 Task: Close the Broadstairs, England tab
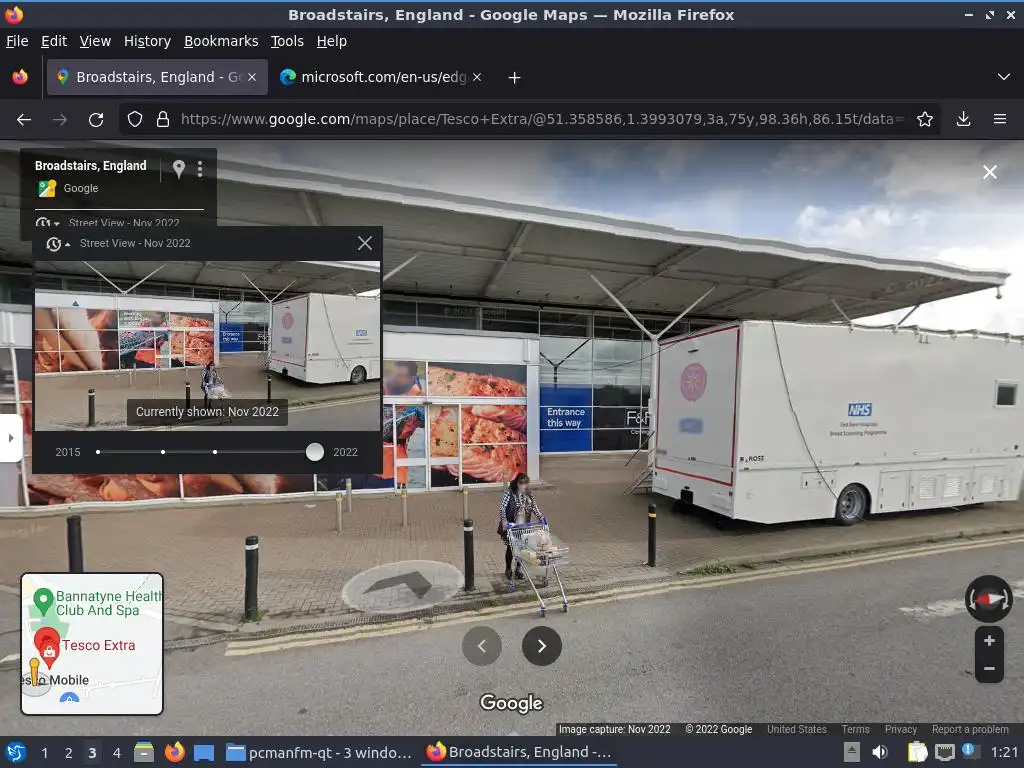252,77
